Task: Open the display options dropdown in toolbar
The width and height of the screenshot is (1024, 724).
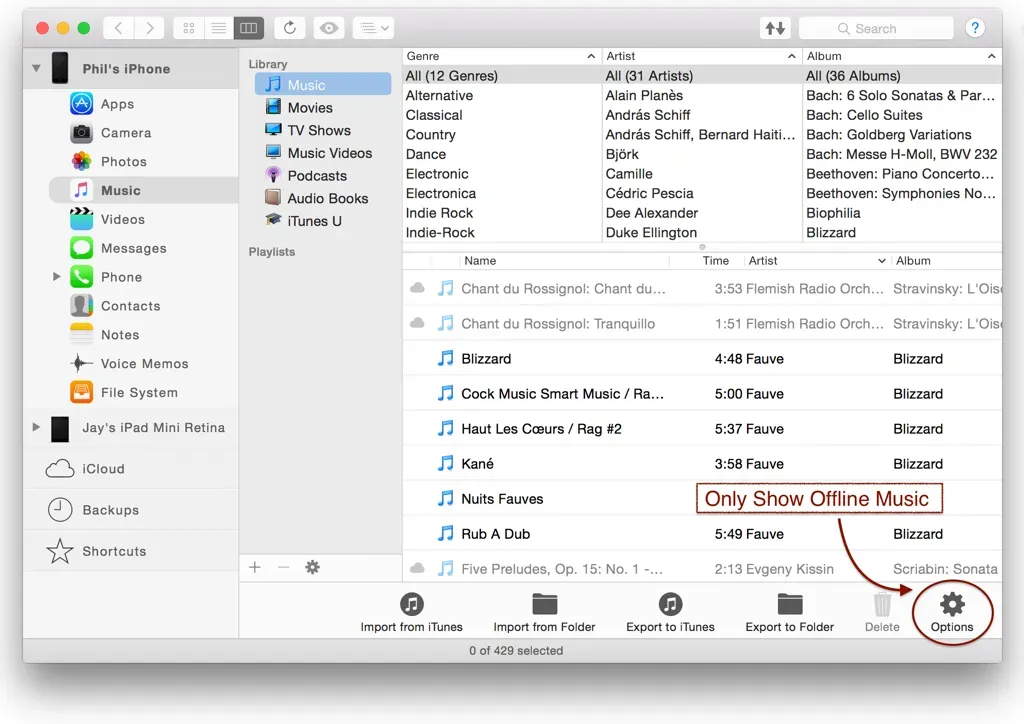Action: click(x=372, y=27)
